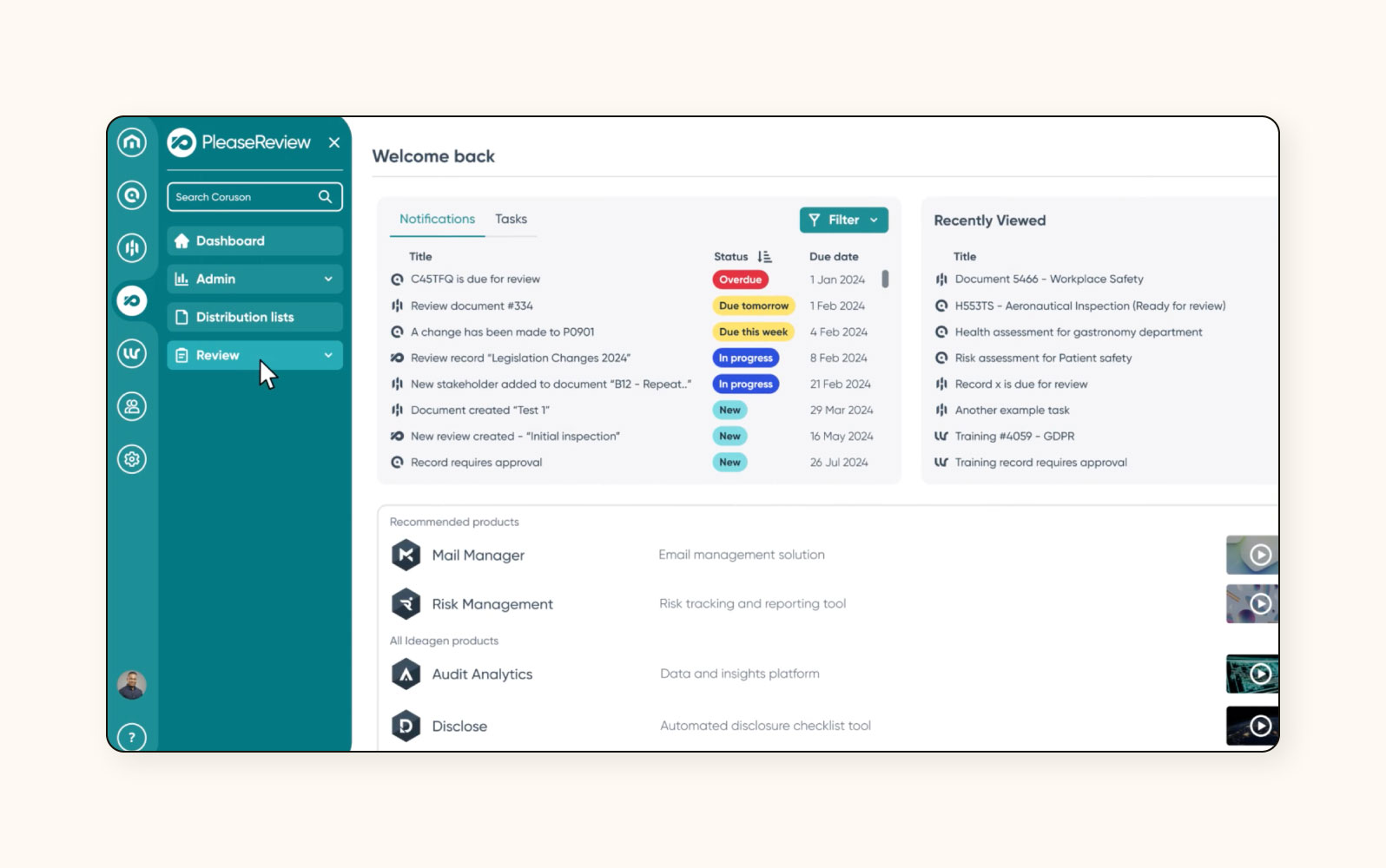
Task: Open "New review created - Initial inspection"
Action: (515, 436)
